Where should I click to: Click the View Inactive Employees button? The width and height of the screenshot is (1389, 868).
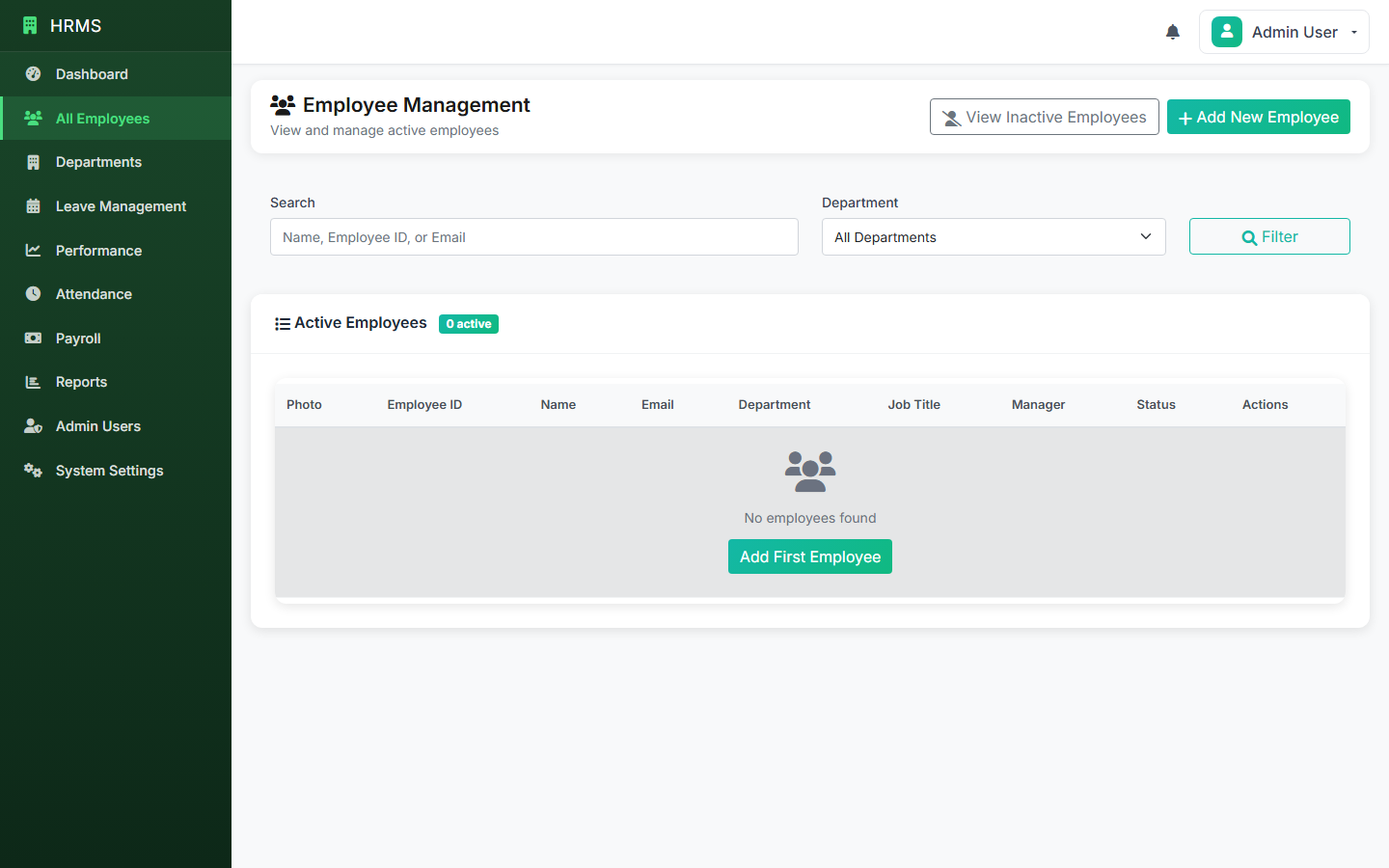tap(1045, 117)
